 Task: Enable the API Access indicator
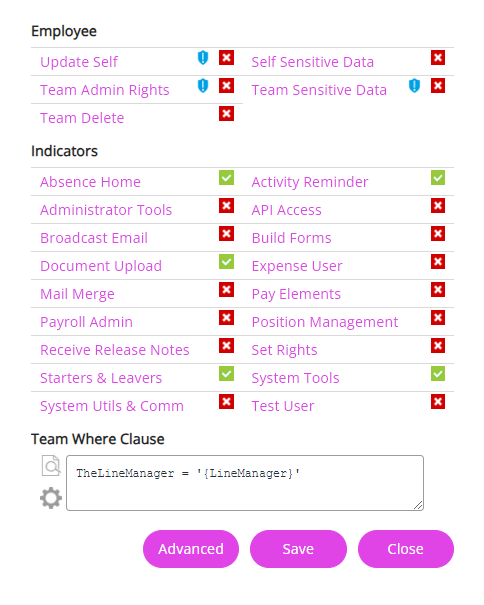(438, 206)
